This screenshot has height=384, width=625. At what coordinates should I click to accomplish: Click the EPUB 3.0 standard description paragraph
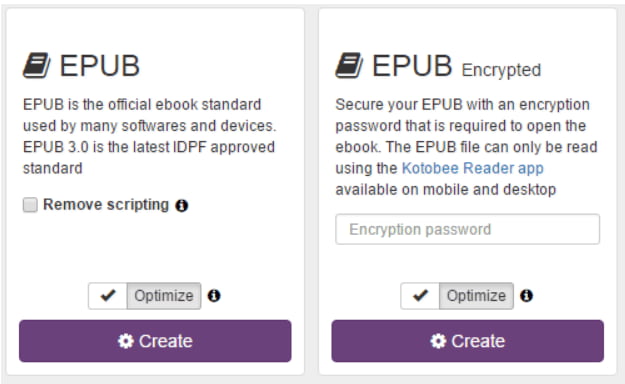(x=149, y=136)
